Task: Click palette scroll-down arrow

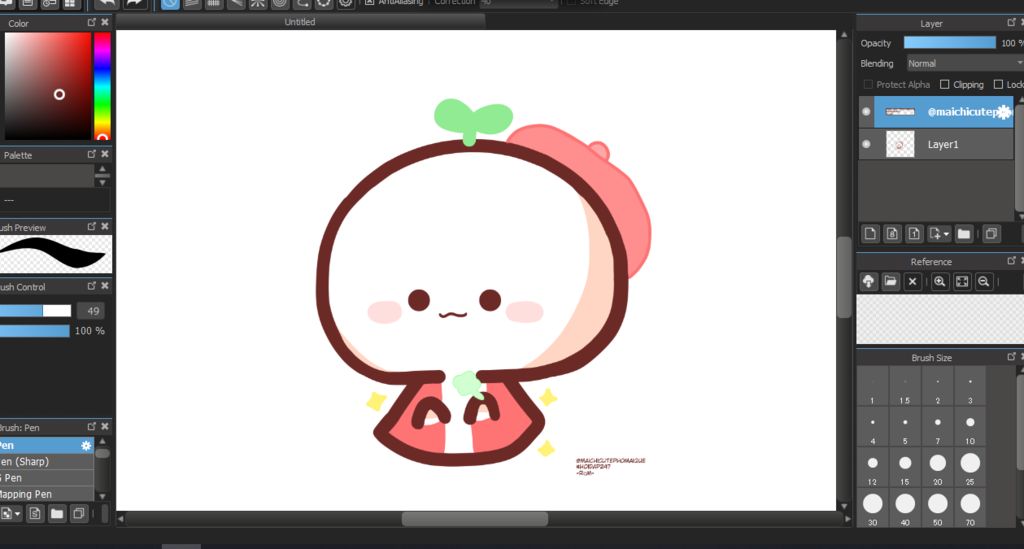Action: (102, 183)
